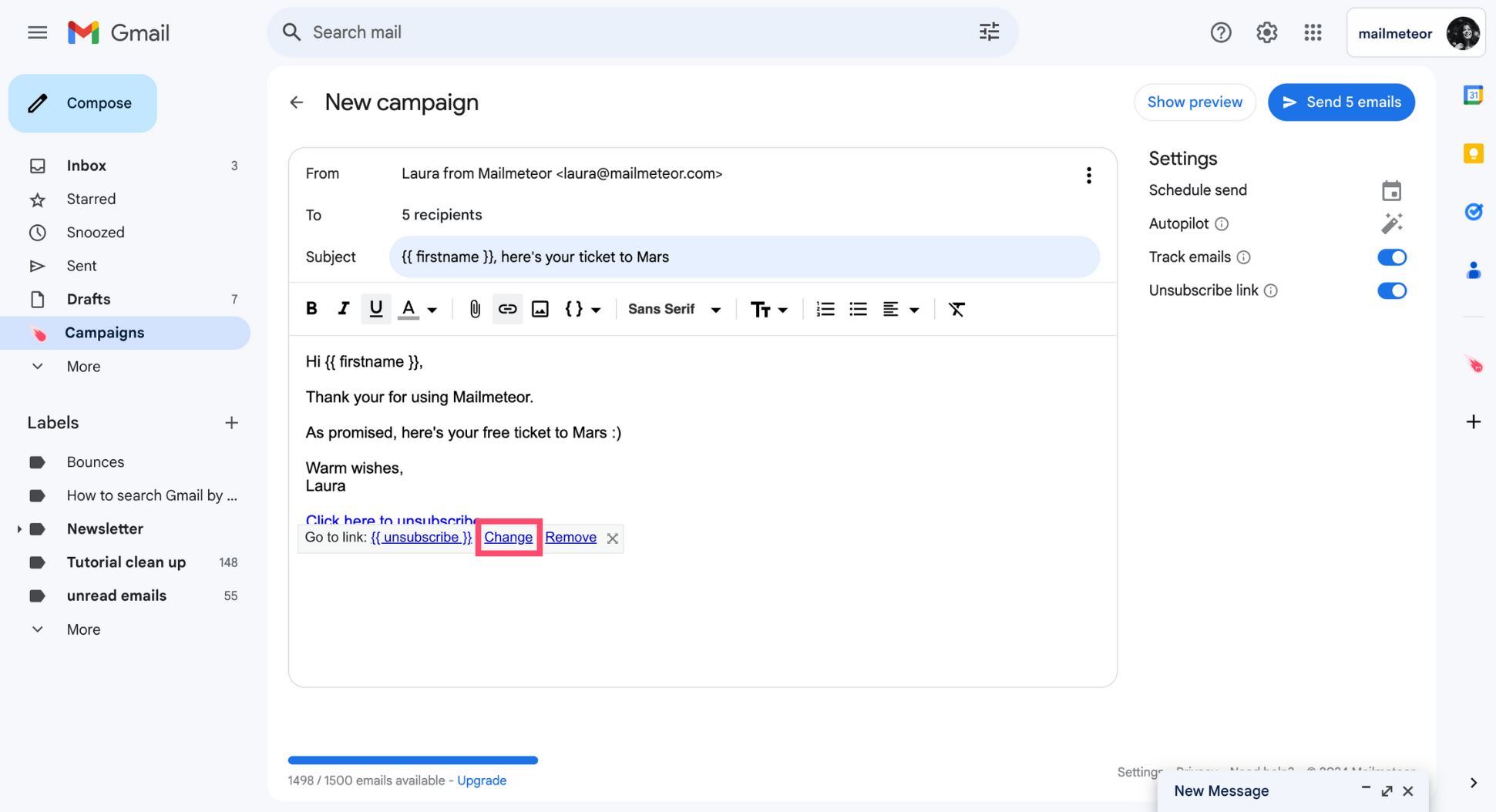Expand the Newsletter label tree arrow
The width and height of the screenshot is (1496, 812).
tap(19, 529)
